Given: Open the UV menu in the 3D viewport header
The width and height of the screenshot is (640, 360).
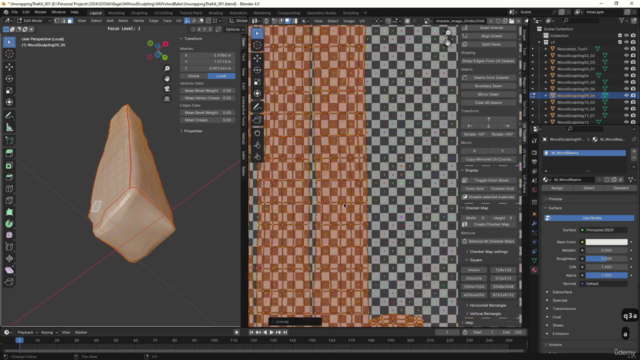Looking at the screenshot, I should (x=178, y=20).
